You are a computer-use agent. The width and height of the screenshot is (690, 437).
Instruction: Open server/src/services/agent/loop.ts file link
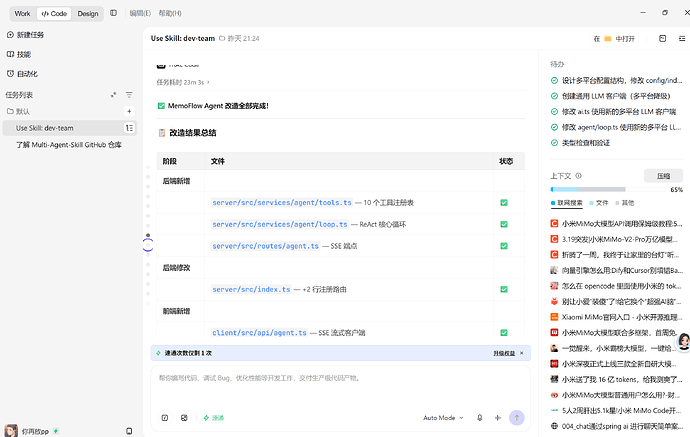[279, 224]
